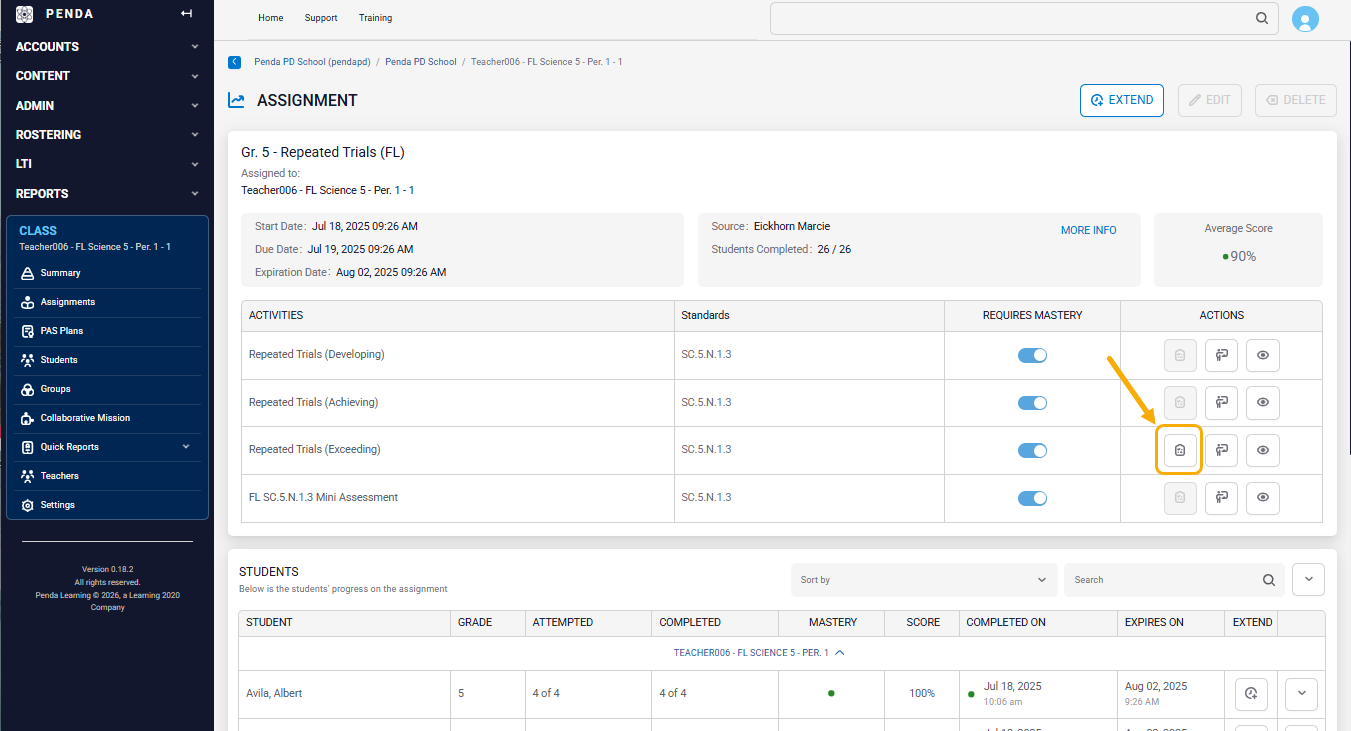Viewport: 1351px width, 731px height.
Task: Click the clipboard icon for FL SC.5.N.1.3 Mini Assessment
Action: point(1180,497)
